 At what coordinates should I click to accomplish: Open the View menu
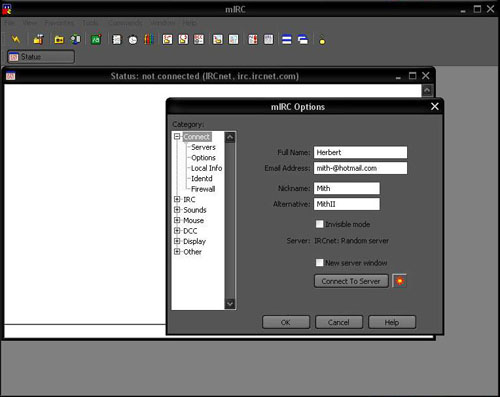[x=30, y=23]
